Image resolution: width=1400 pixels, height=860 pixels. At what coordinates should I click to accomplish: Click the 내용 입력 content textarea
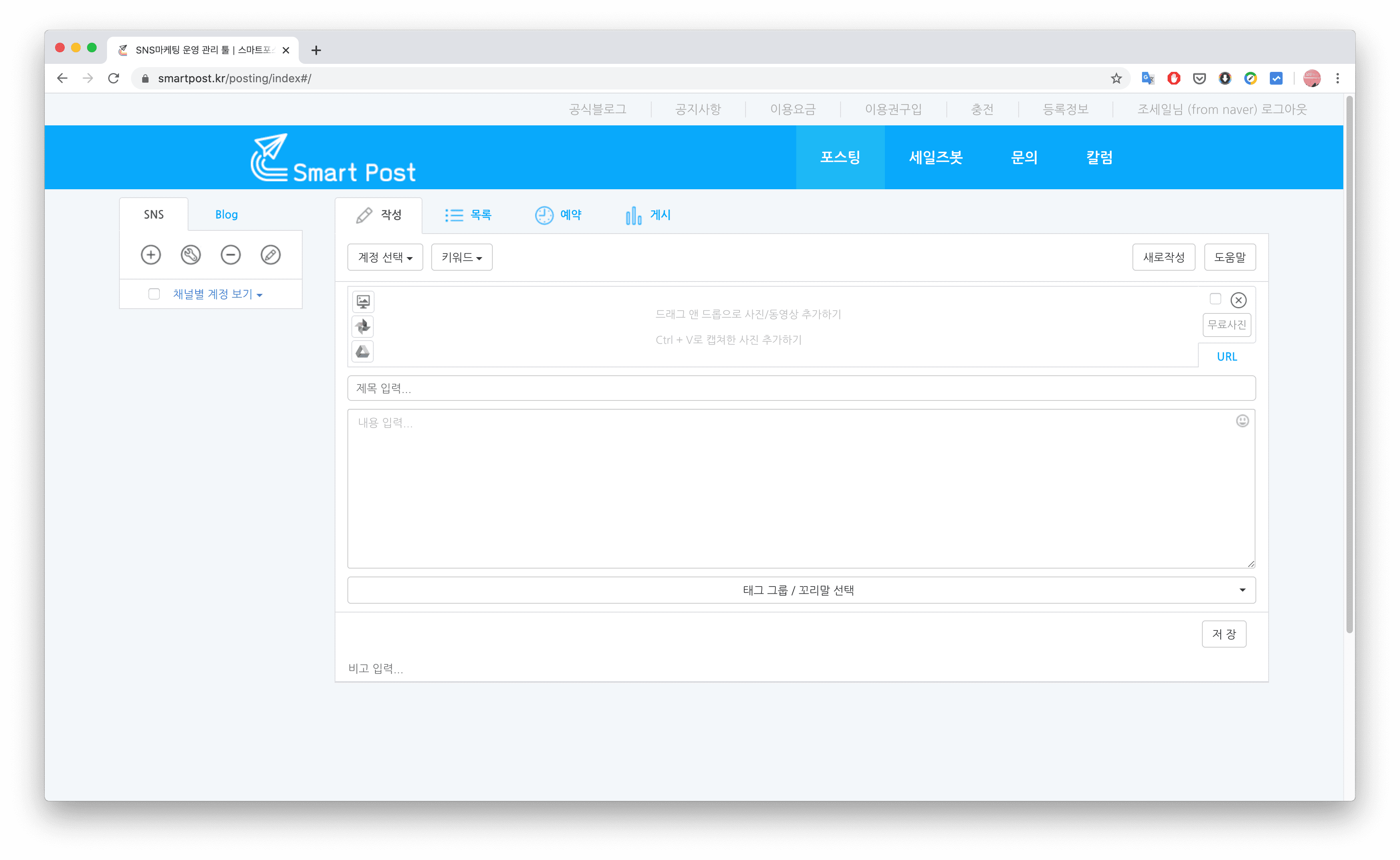tap(801, 489)
